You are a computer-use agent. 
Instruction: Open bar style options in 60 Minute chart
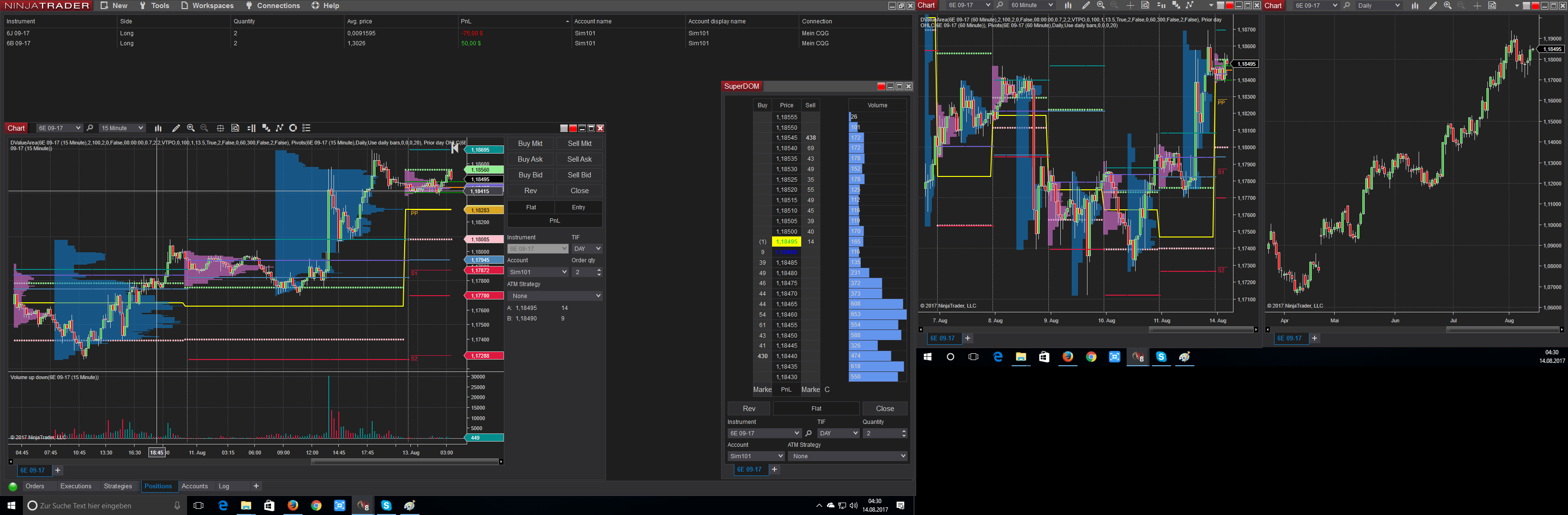[x=1068, y=5]
